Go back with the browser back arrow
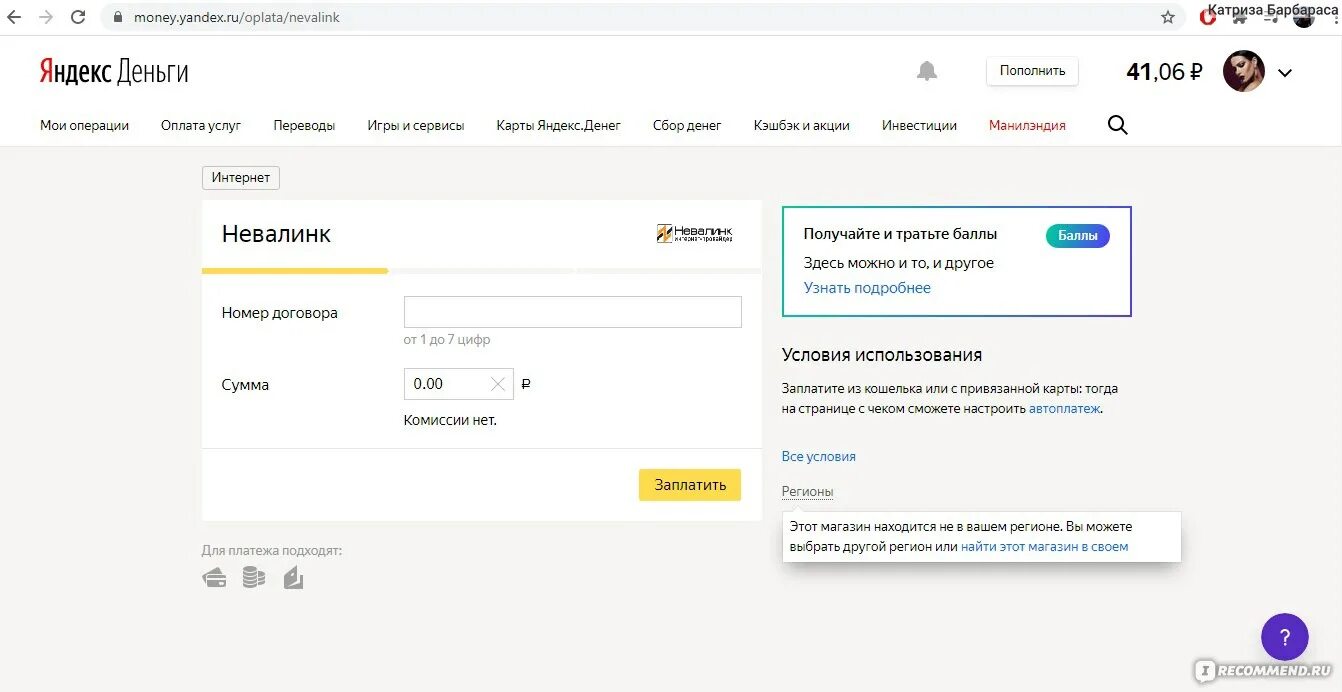This screenshot has width=1342, height=692. [x=14, y=17]
